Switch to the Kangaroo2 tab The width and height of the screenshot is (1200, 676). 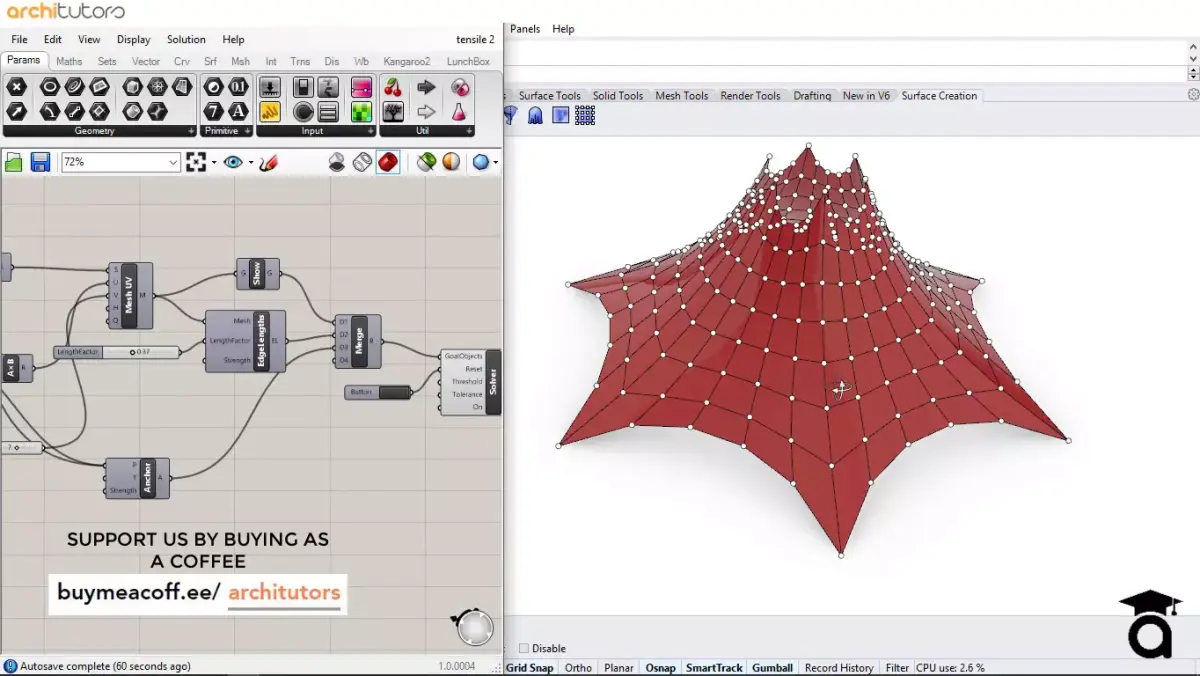coord(407,61)
